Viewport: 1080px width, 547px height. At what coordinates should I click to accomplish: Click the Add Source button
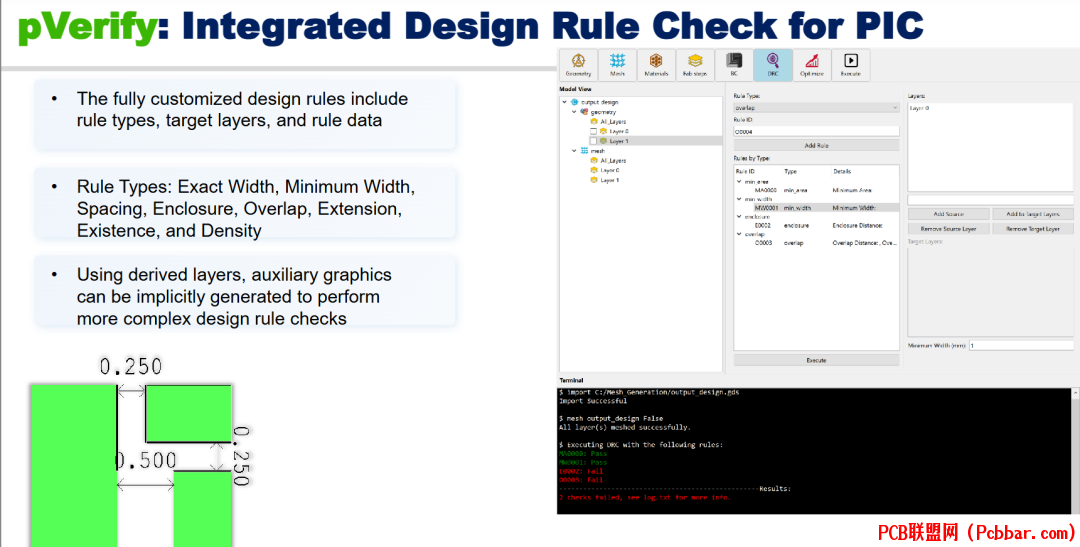[x=948, y=214]
